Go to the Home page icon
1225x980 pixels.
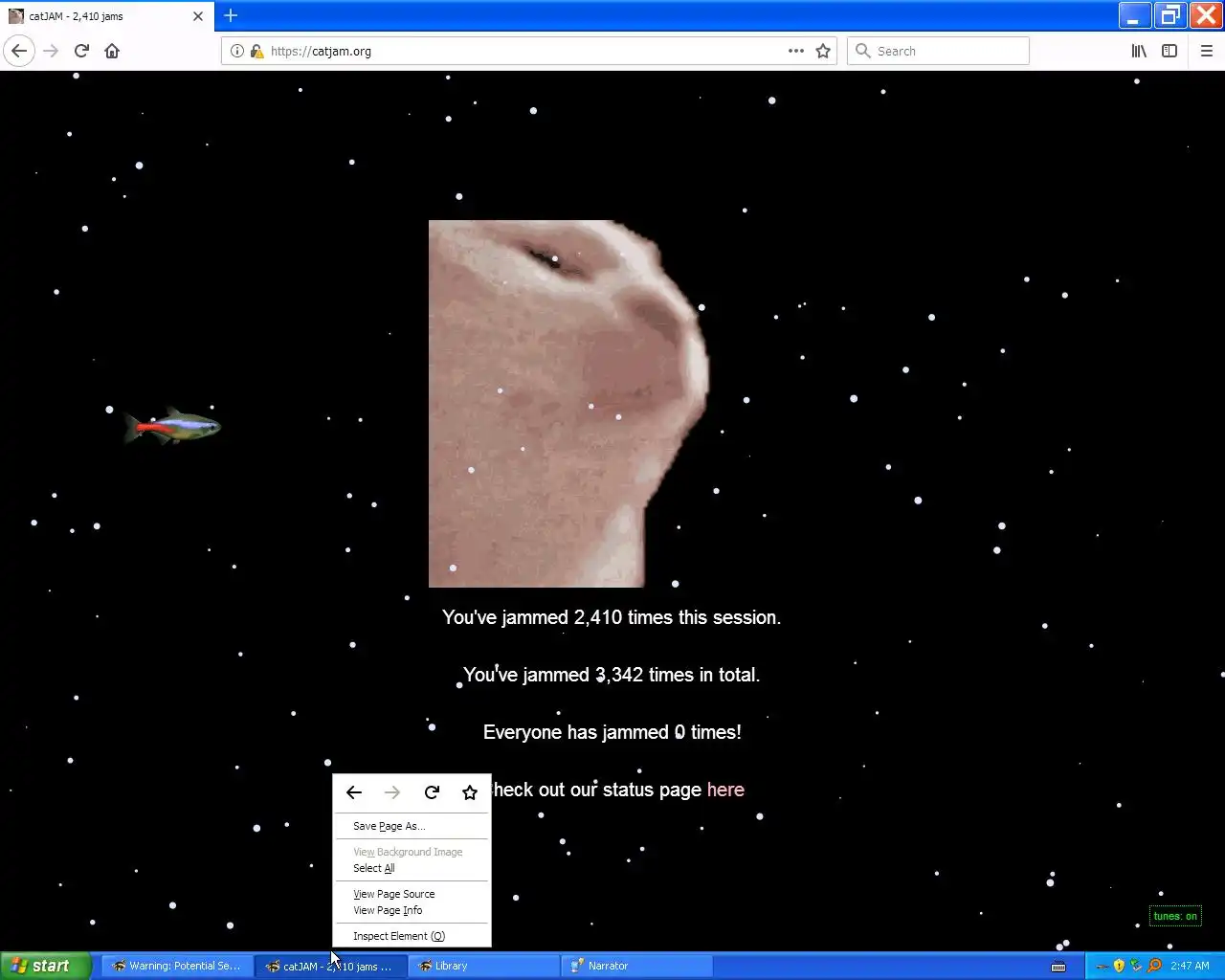click(112, 51)
